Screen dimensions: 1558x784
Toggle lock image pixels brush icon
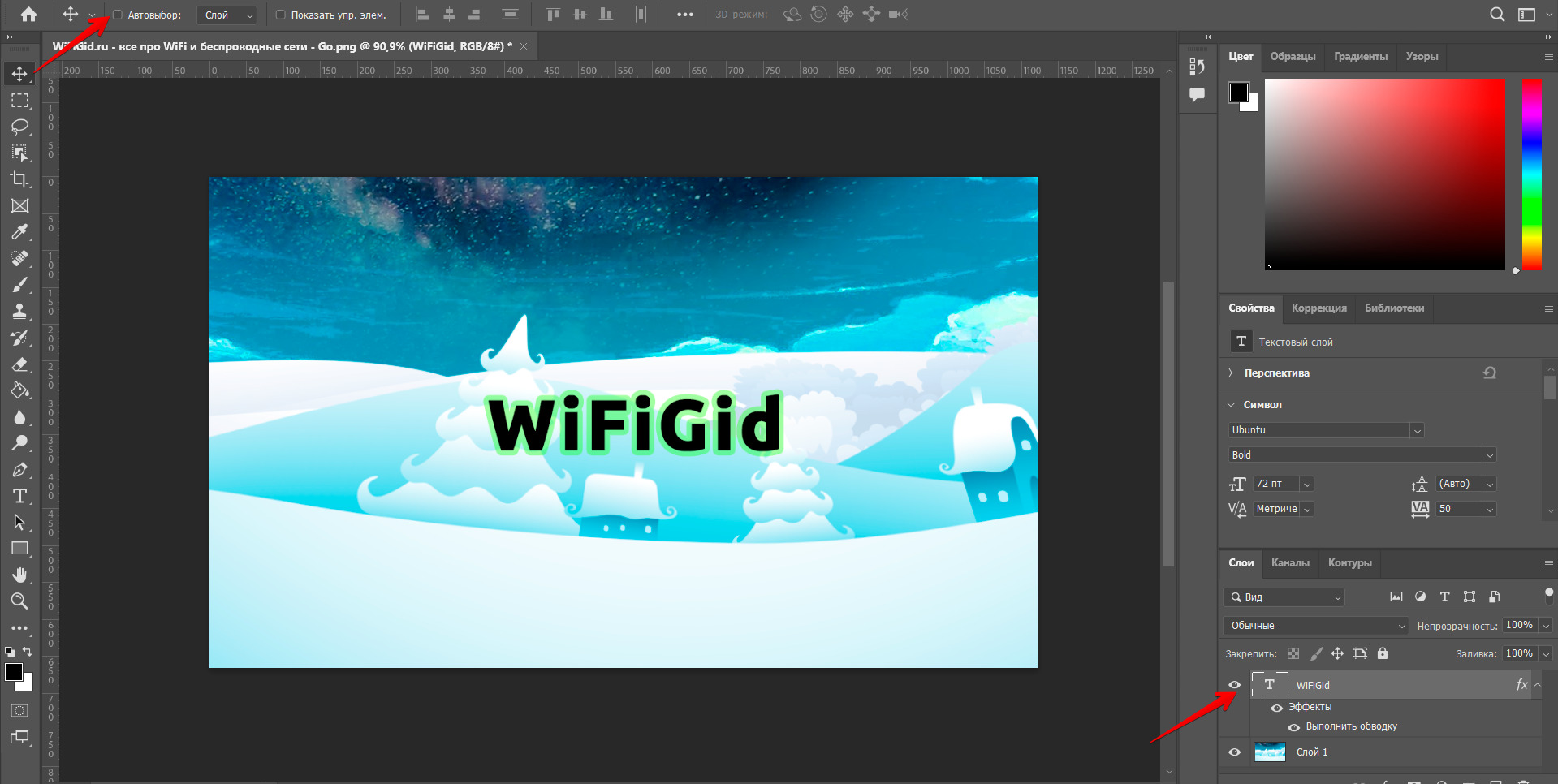[1316, 653]
